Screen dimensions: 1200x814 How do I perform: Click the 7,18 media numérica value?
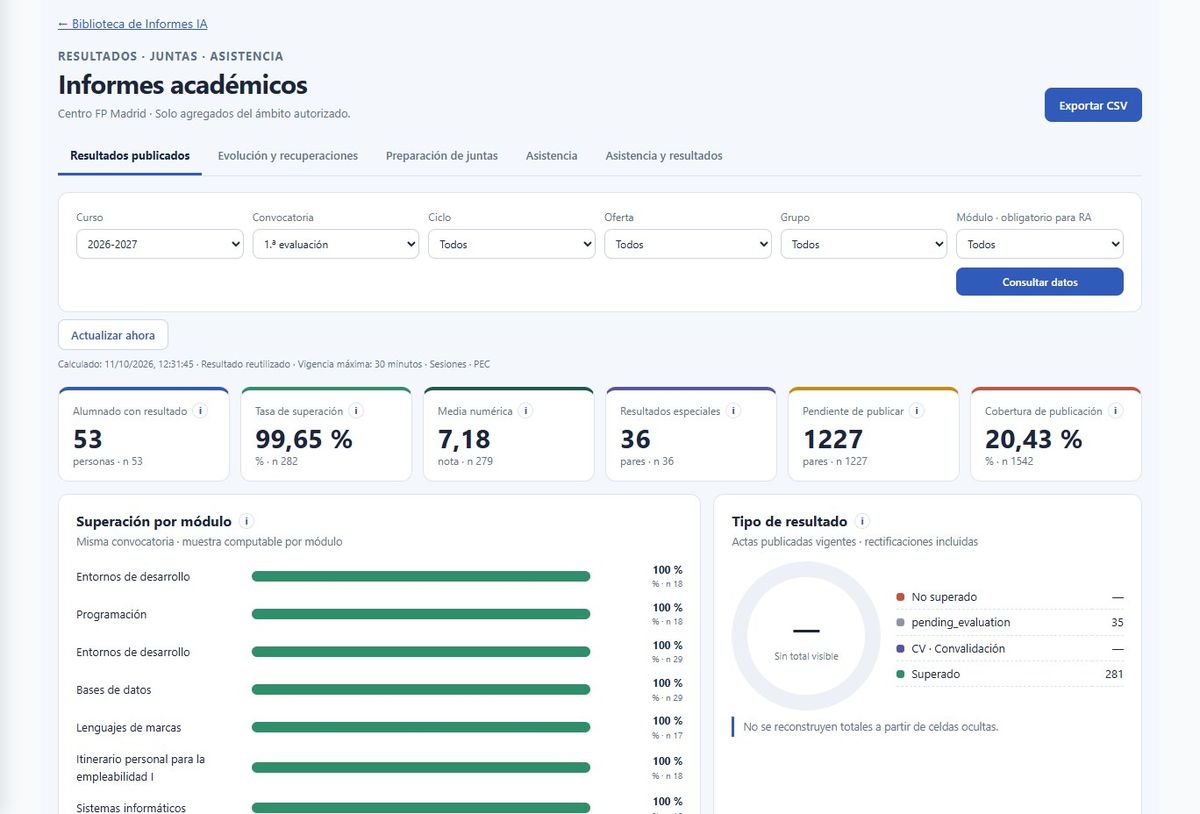pyautogui.click(x=464, y=439)
